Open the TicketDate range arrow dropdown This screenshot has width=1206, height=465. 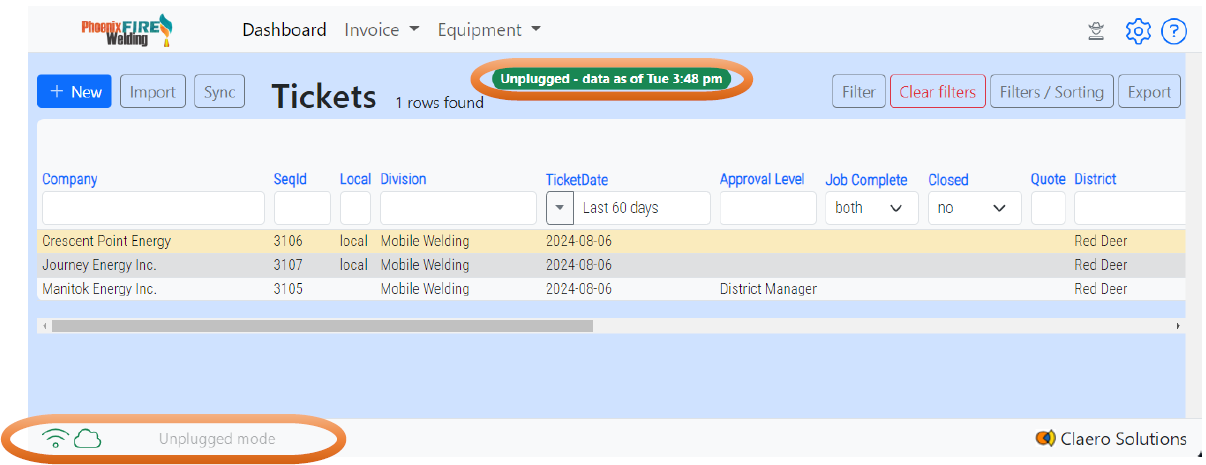pyautogui.click(x=560, y=208)
